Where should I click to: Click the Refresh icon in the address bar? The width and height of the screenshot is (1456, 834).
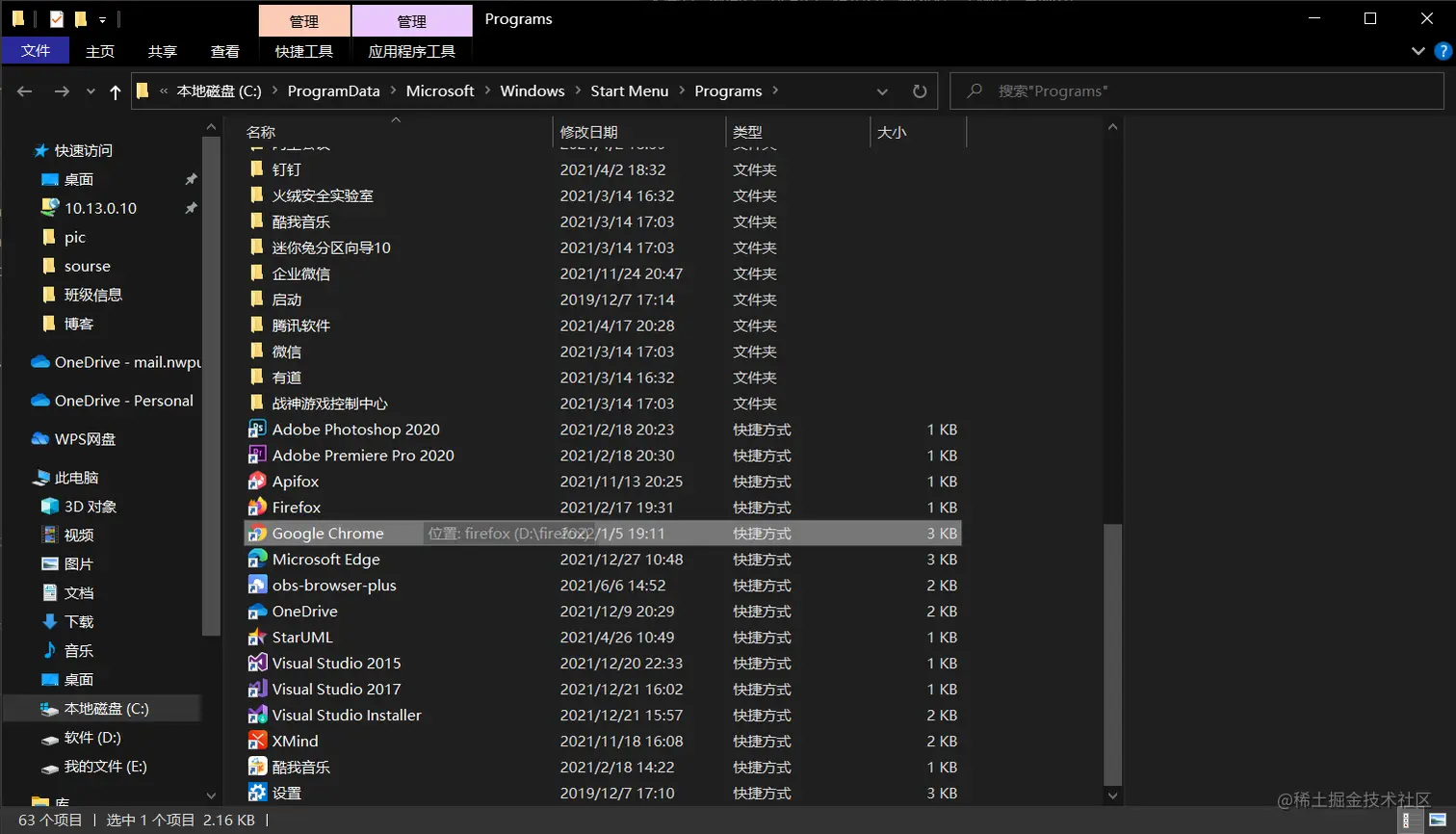[x=920, y=91]
